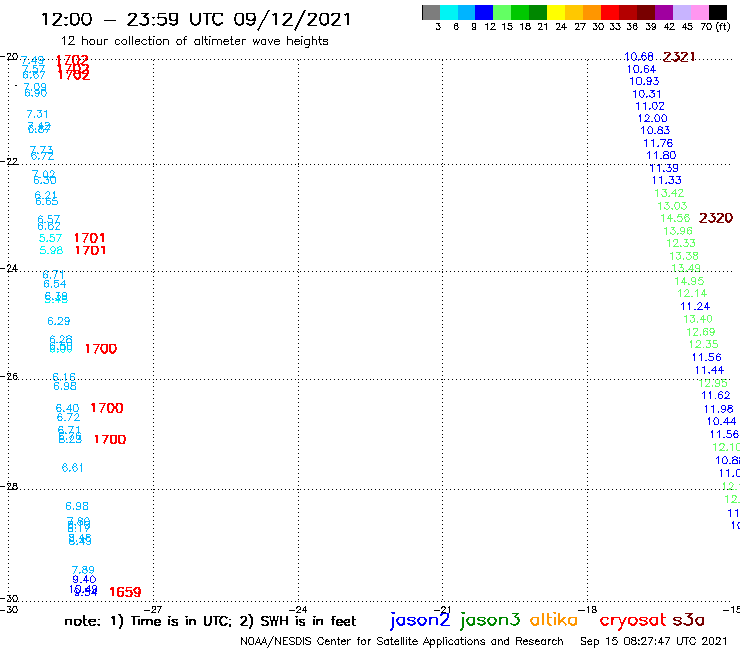The image size is (740, 650).
Task: Click the blue wave height value '9.40'
Action: coord(84,579)
